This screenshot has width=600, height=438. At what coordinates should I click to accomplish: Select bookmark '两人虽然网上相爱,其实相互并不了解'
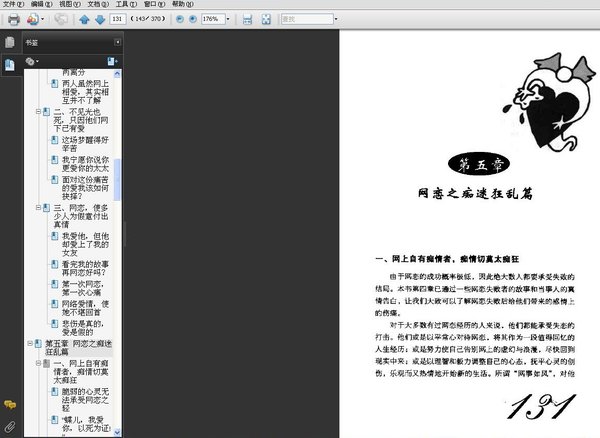point(85,92)
